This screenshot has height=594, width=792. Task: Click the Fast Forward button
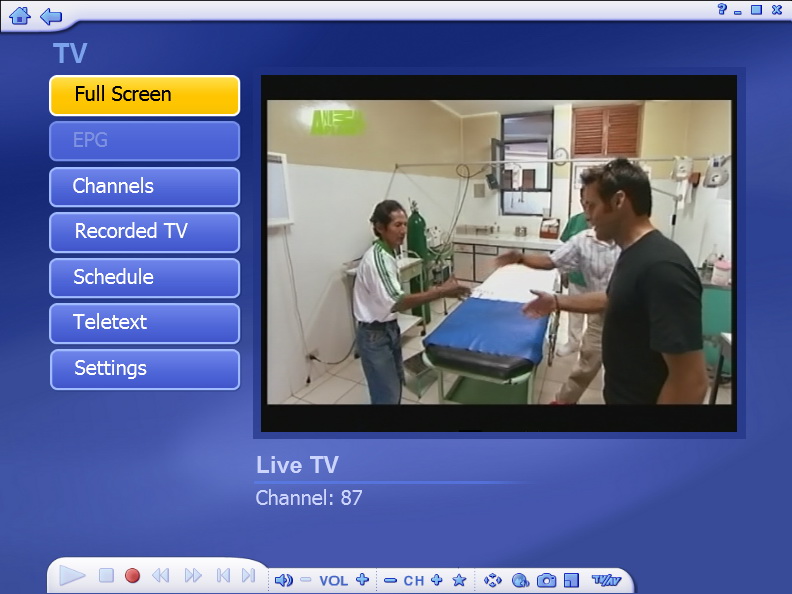click(x=193, y=576)
